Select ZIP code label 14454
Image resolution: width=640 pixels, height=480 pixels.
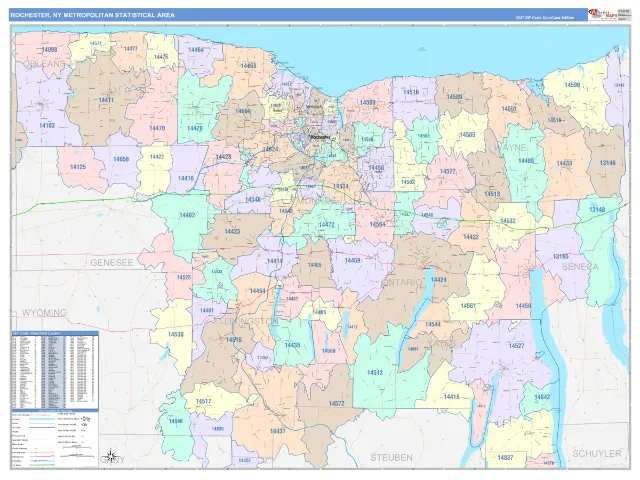[258, 291]
